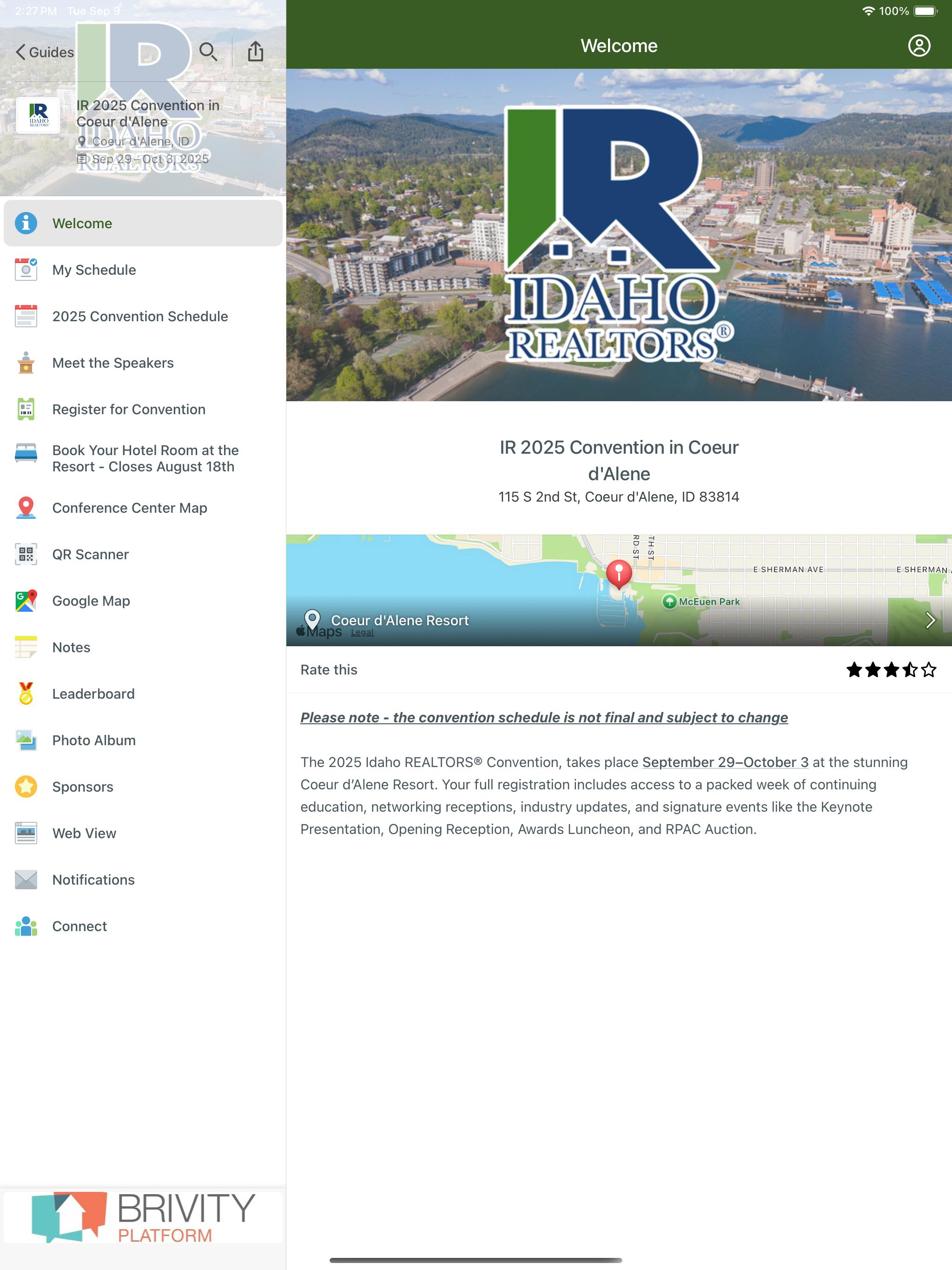Open Conference Center Map label

pos(130,508)
